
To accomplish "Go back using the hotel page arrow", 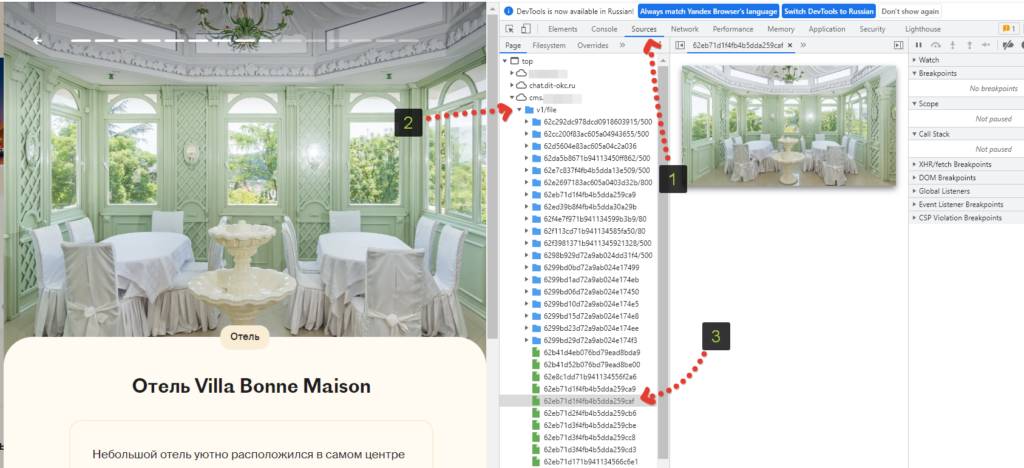I will pos(38,40).
